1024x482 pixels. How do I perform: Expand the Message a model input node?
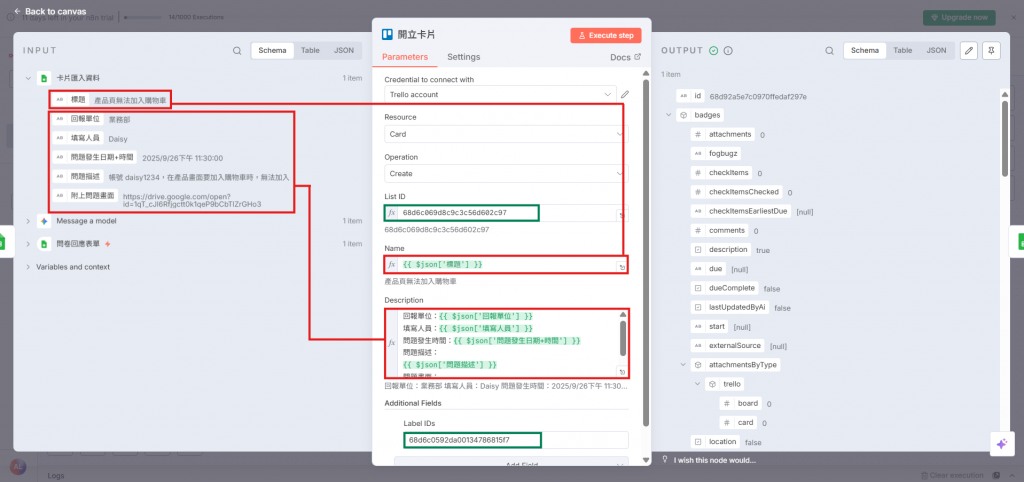coord(28,221)
